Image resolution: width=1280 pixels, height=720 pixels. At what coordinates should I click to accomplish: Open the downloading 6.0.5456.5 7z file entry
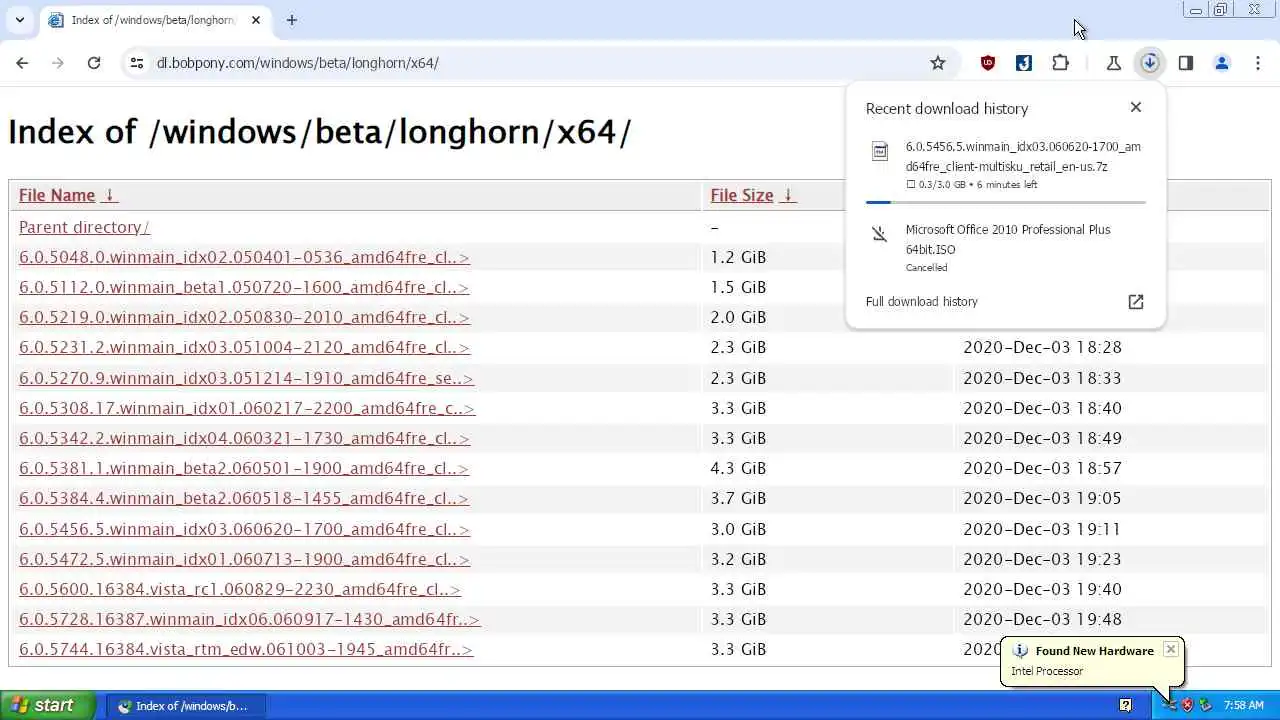(x=1005, y=166)
